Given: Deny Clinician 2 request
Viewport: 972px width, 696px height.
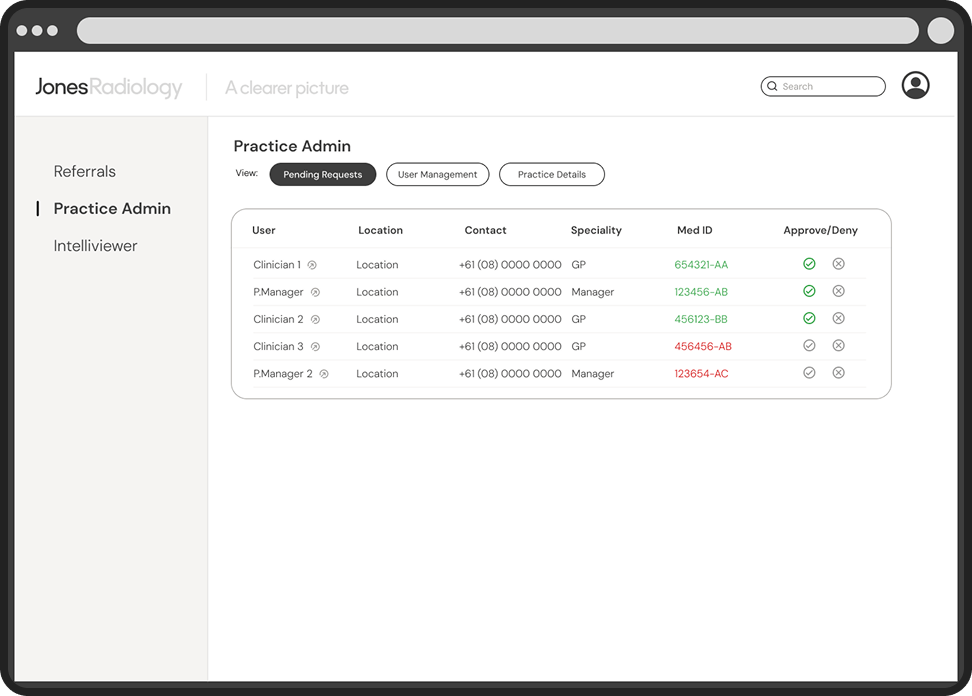Looking at the screenshot, I should (838, 319).
